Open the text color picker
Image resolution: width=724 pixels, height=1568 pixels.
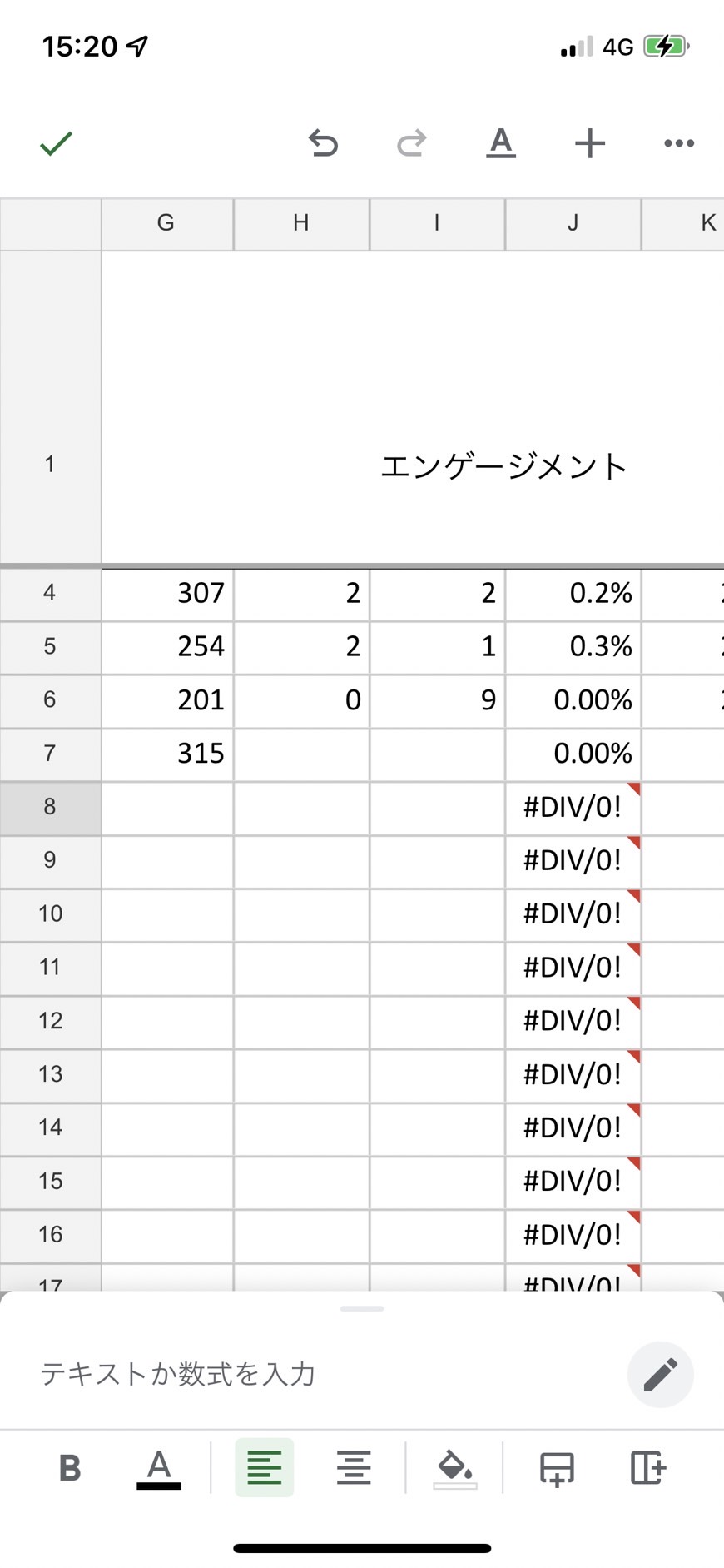coord(159,1468)
